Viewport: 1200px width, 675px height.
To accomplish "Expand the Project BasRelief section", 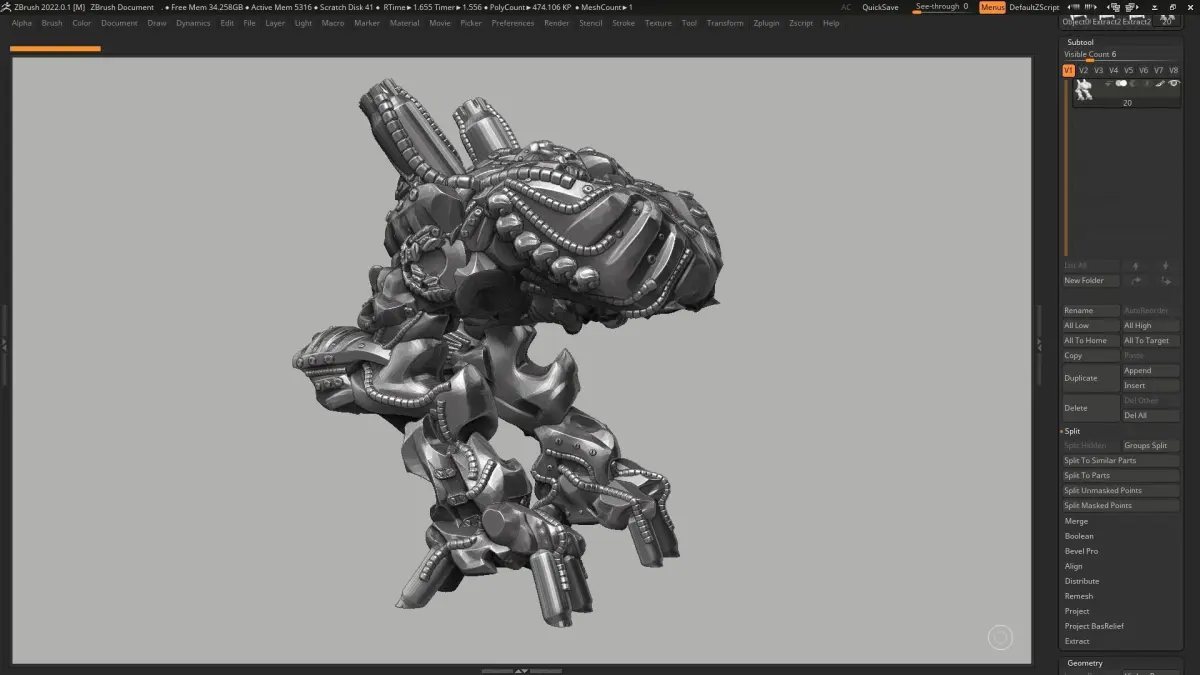I will click(1094, 626).
